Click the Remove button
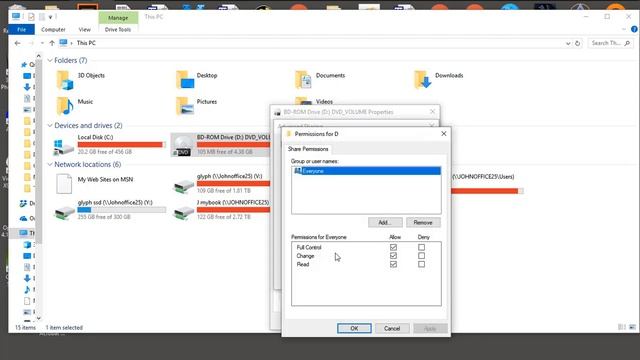This screenshot has width=640, height=360. (423, 222)
